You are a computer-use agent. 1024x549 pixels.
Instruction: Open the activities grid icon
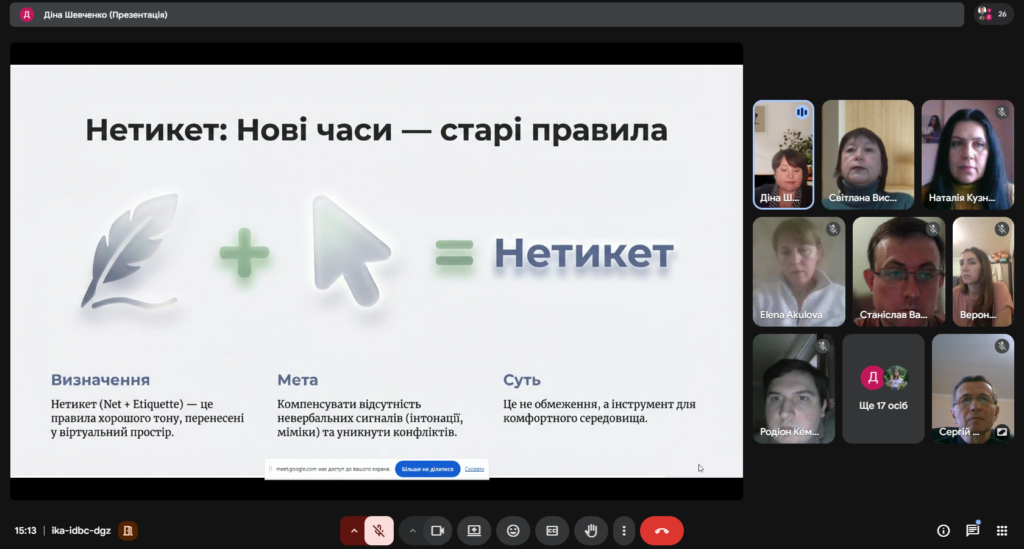coord(1001,530)
